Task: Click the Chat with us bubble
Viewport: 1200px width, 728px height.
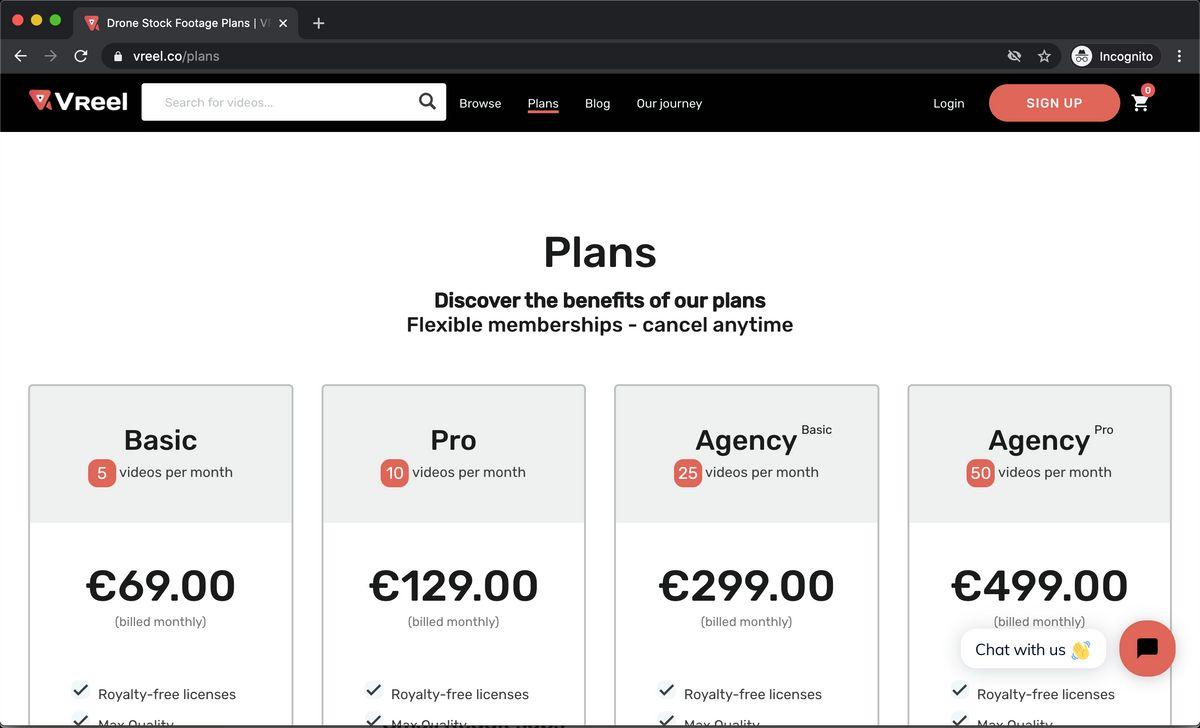Action: (x=1032, y=649)
